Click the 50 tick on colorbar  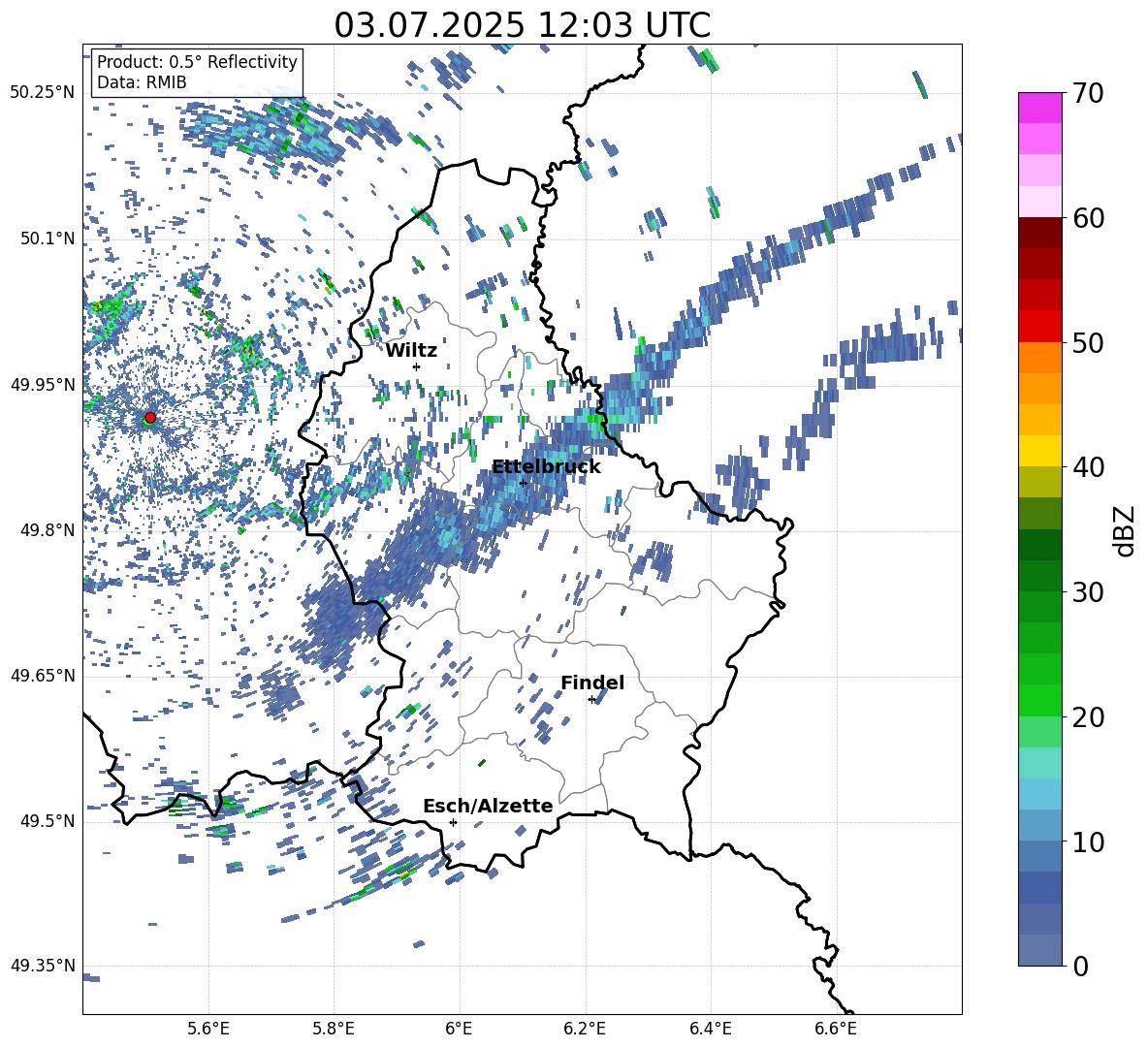tap(1088, 342)
